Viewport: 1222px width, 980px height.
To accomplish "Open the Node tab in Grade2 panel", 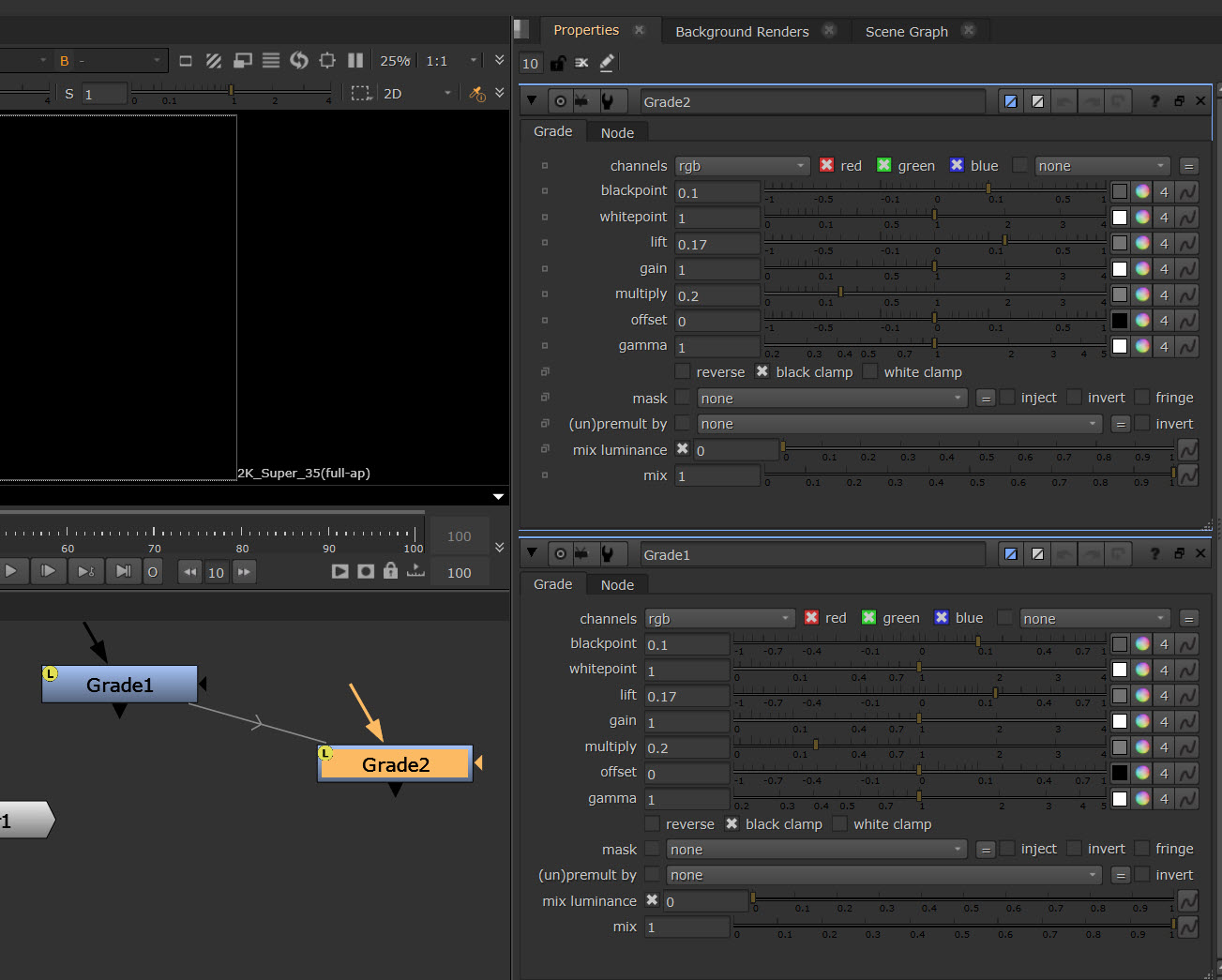I will pos(617,132).
